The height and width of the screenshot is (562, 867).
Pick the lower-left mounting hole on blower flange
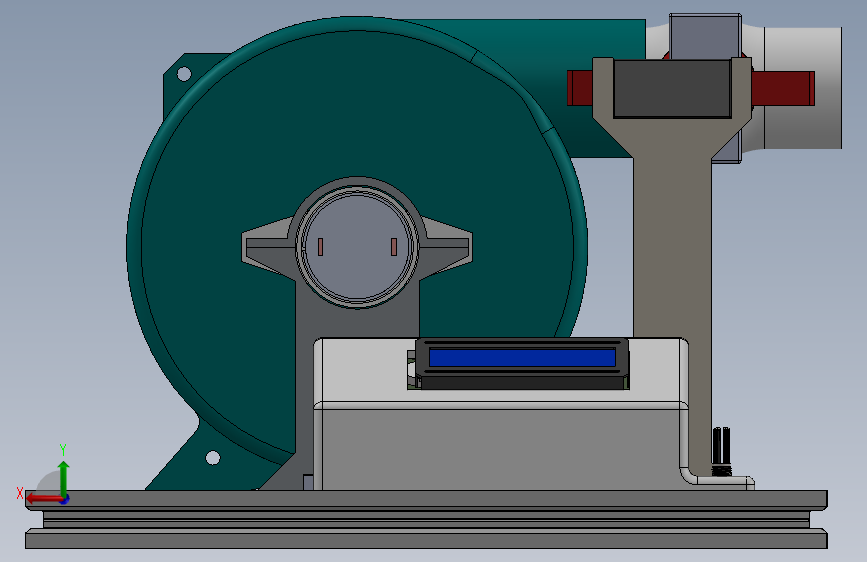click(212, 457)
